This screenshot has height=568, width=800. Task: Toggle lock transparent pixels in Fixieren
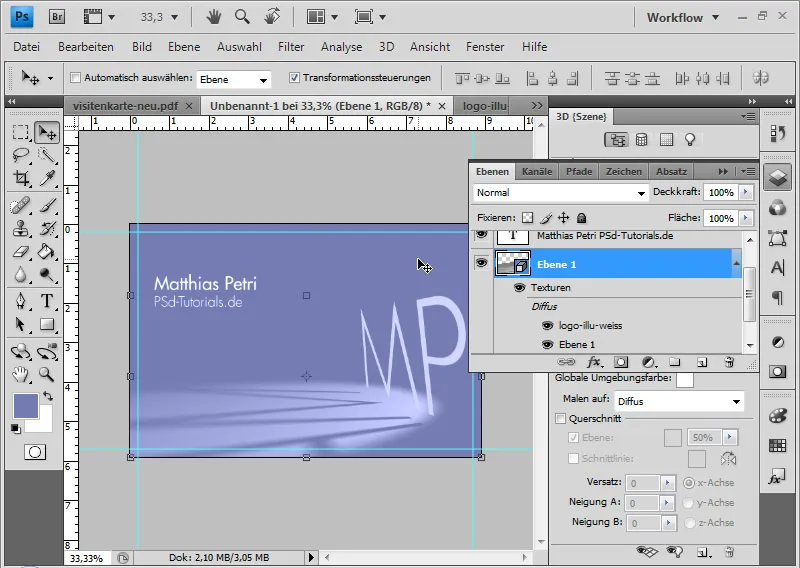point(528,218)
